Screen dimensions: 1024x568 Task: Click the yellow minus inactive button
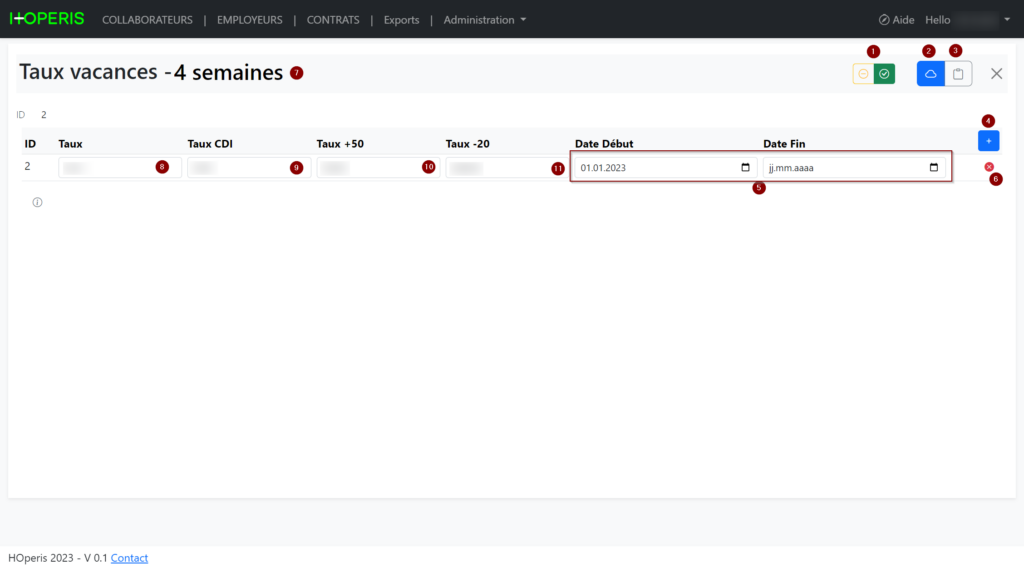click(x=863, y=74)
